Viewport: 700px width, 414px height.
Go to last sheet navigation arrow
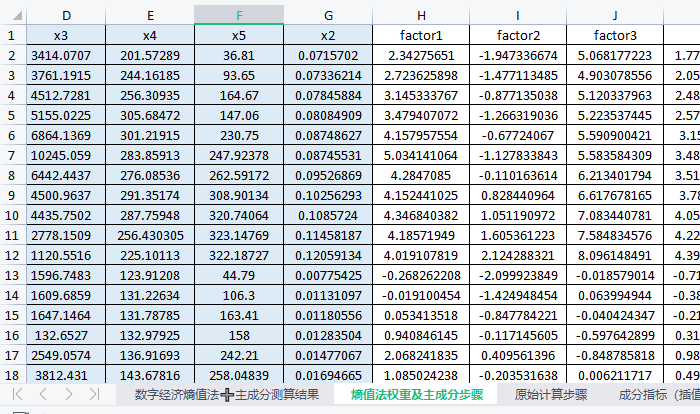click(x=94, y=394)
